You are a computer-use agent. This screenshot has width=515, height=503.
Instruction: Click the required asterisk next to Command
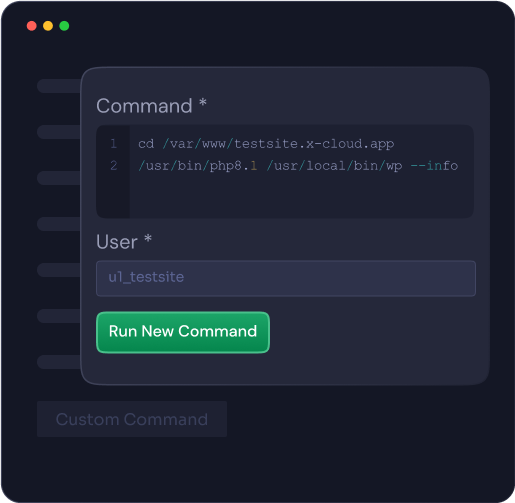203,102
